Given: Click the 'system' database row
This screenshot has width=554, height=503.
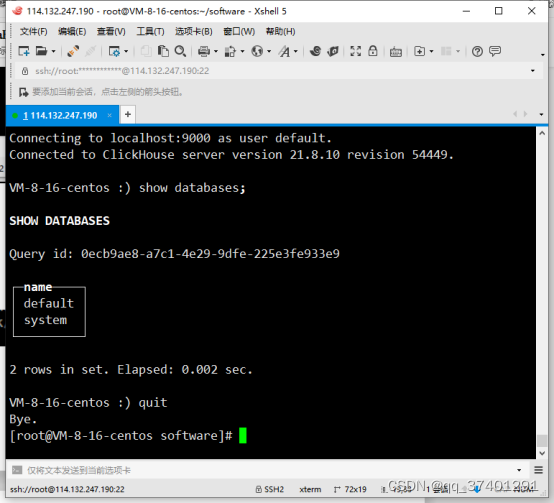Looking at the screenshot, I should tap(45, 320).
